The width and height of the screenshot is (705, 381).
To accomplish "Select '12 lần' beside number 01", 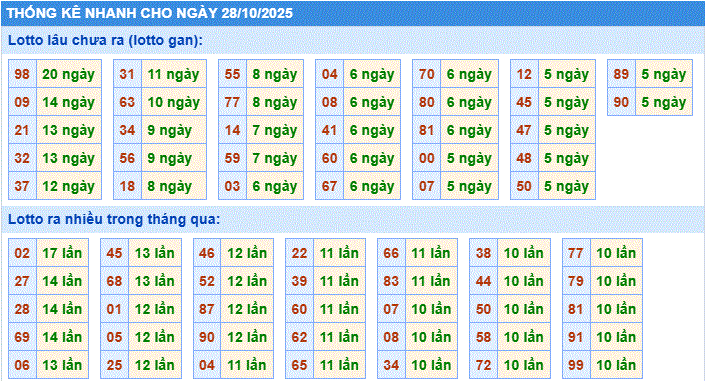I will click(x=155, y=309).
